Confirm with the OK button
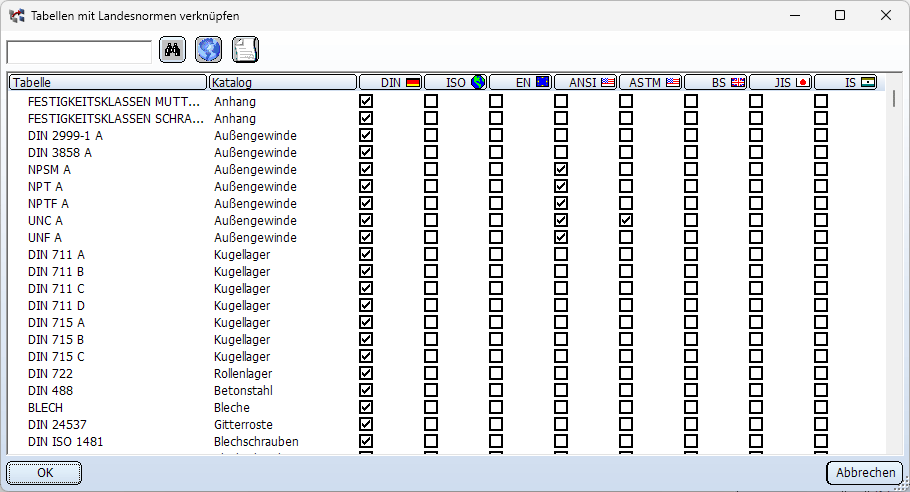The height and width of the screenshot is (492, 910). coord(44,473)
